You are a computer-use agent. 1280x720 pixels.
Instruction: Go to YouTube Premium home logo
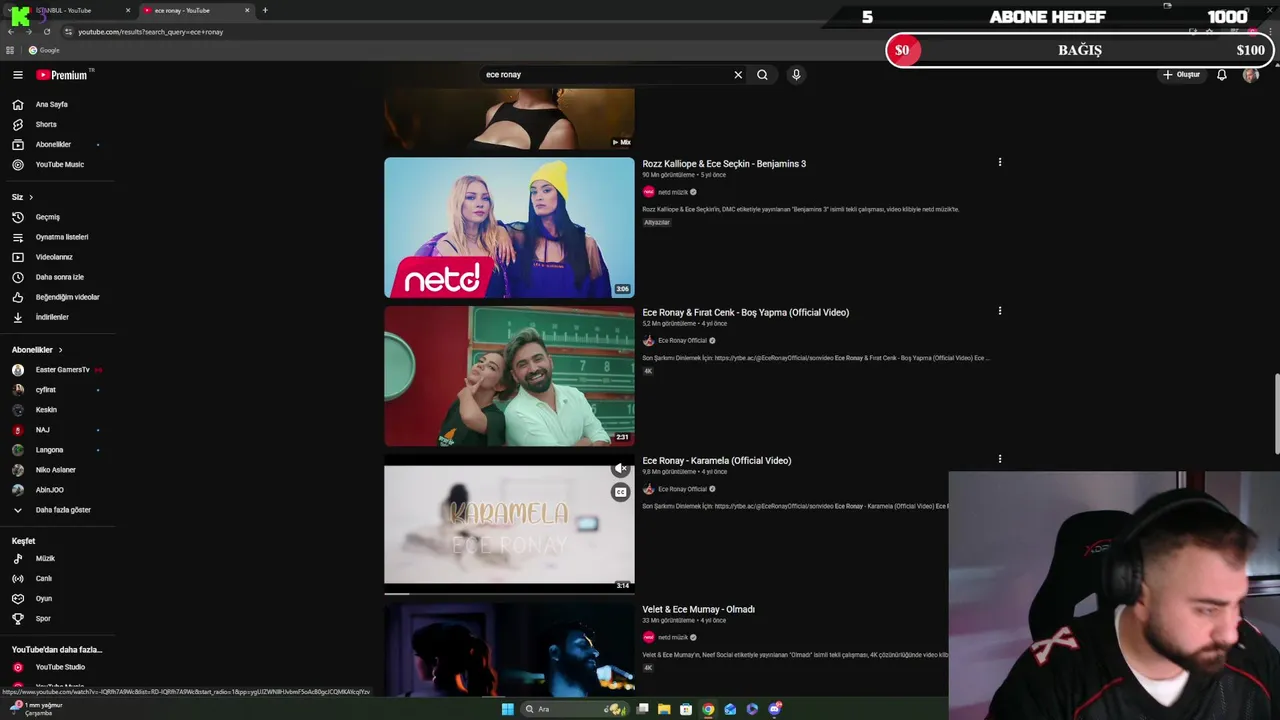62,75
